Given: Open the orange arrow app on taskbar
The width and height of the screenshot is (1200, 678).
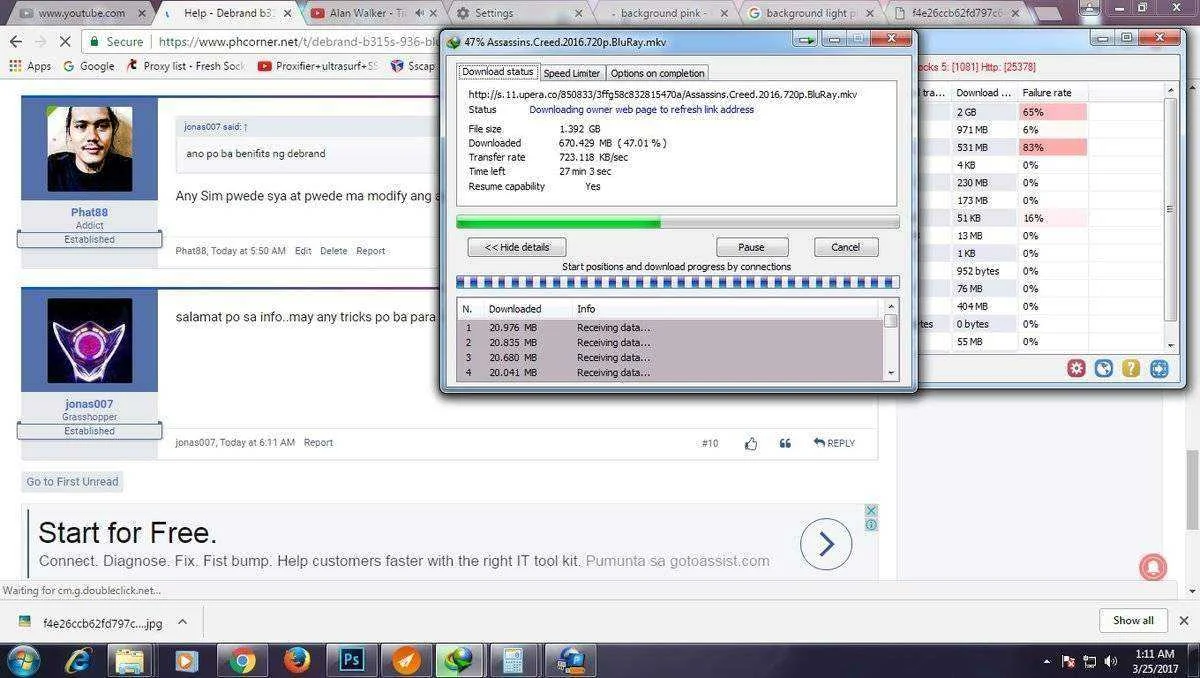Looking at the screenshot, I should pyautogui.click(x=406, y=661).
